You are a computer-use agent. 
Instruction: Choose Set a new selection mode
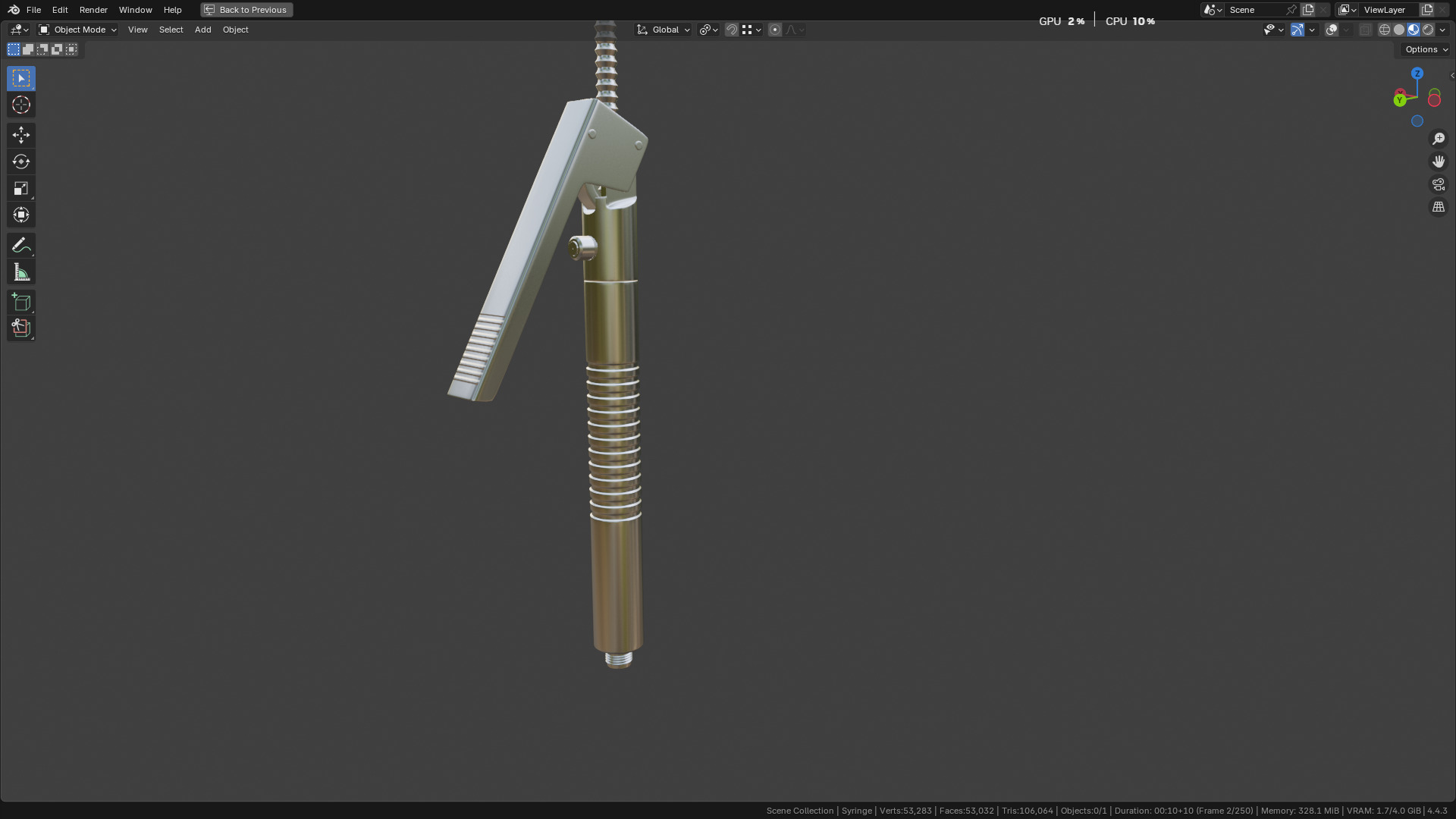[x=14, y=49]
